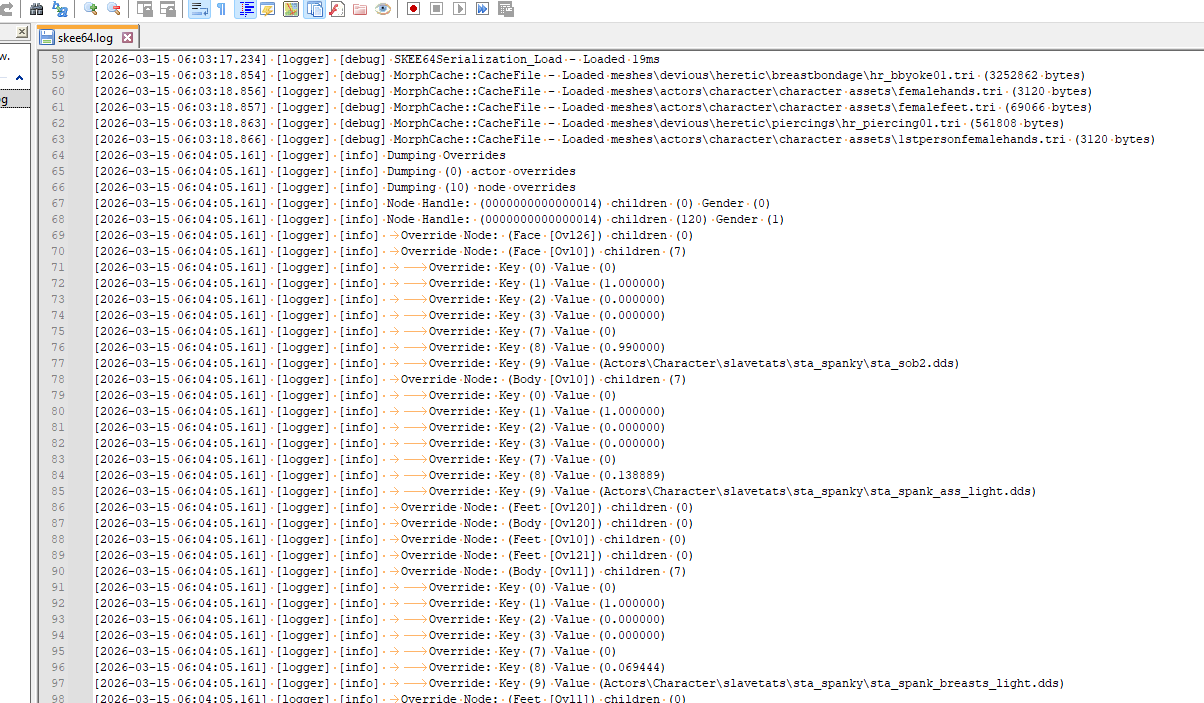Screen dimensions: 1204x703
Task: Open the Find dialog binoculars icon
Action: click(x=36, y=9)
